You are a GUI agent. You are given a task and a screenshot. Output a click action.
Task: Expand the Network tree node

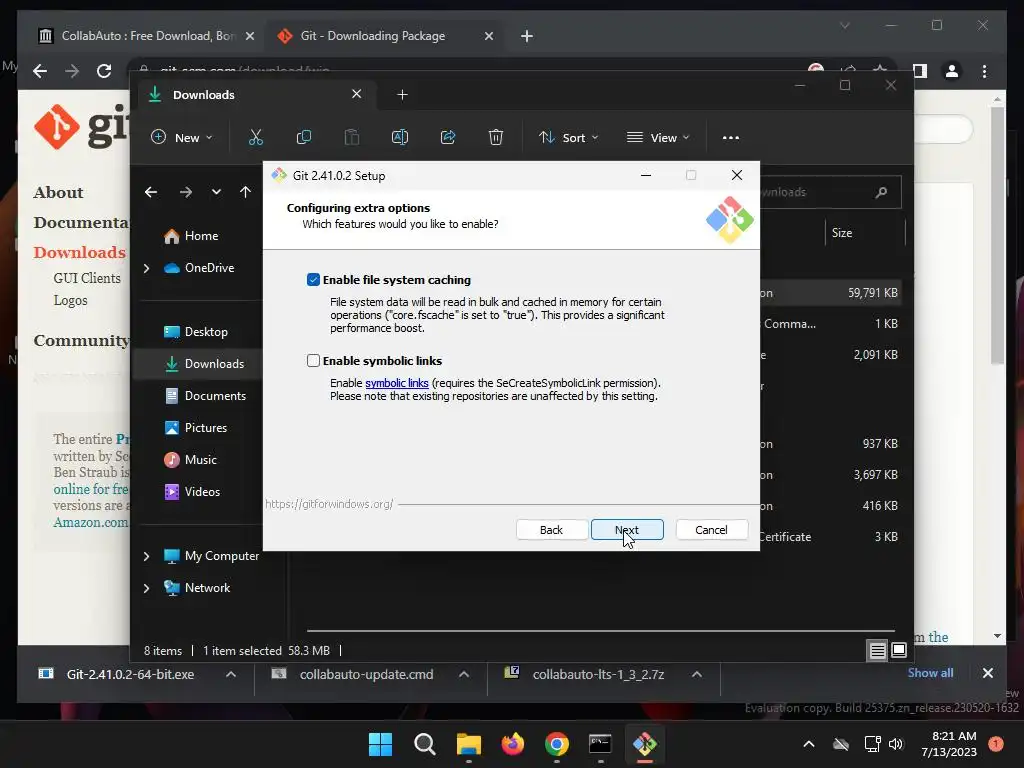pos(146,588)
